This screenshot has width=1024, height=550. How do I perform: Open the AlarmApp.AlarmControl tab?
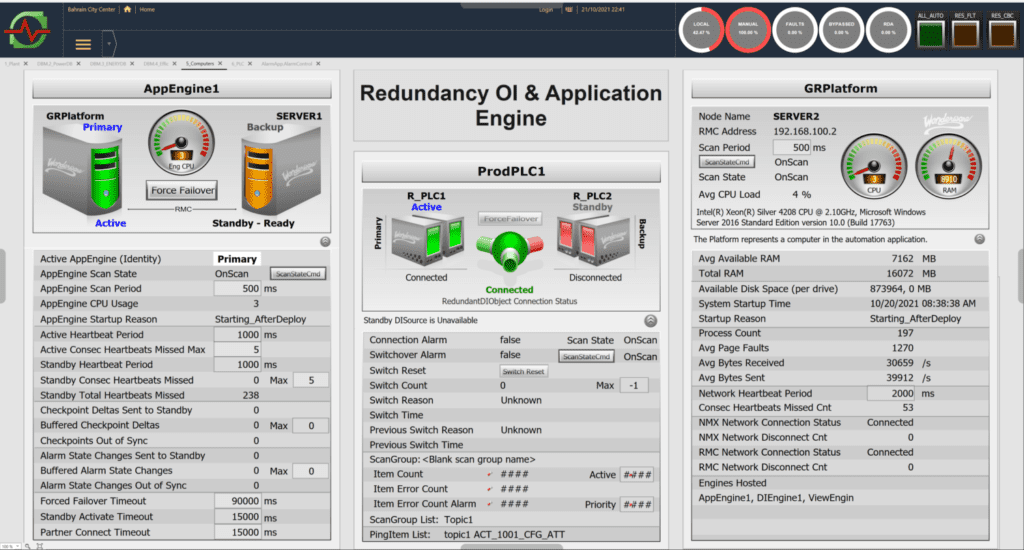pos(287,63)
